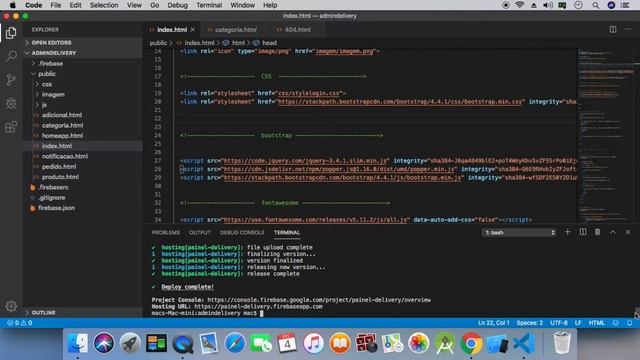Open Launchpad rocket in the Dock

pos(130,343)
